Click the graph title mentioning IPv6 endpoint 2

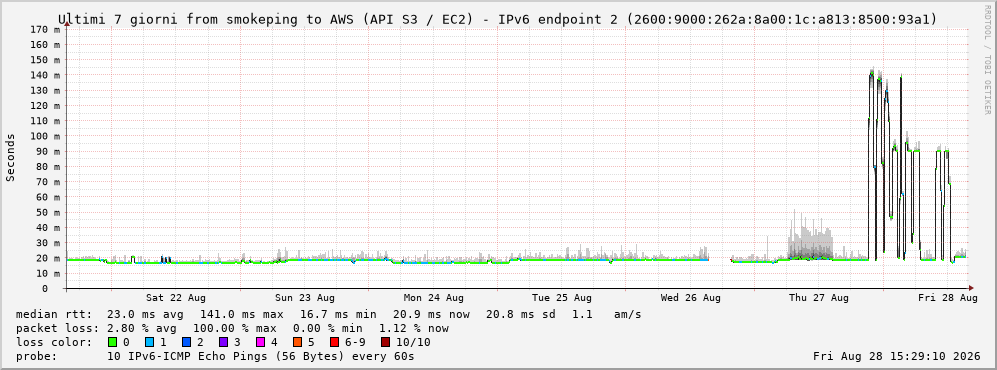tap(498, 19)
